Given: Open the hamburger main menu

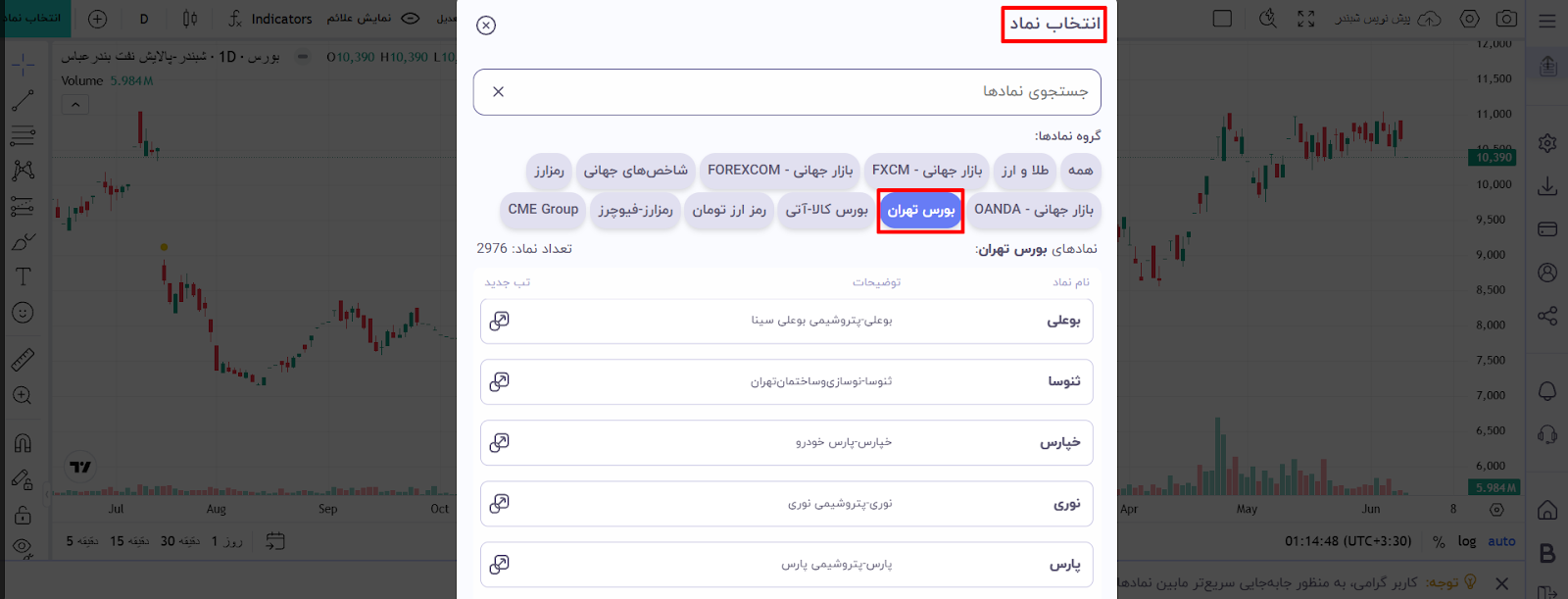Looking at the screenshot, I should coord(1547,21).
